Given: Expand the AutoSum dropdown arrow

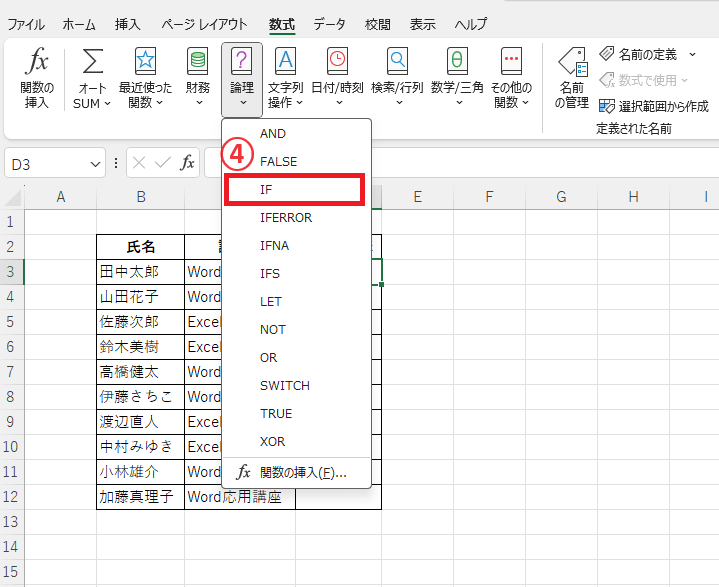Looking at the screenshot, I should pyautogui.click(x=107, y=104).
